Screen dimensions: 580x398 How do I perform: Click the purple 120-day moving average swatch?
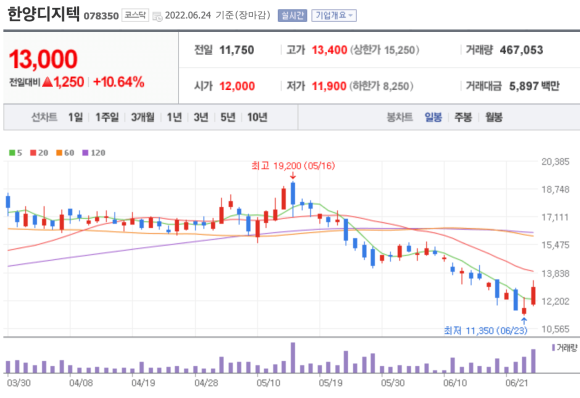85,153
